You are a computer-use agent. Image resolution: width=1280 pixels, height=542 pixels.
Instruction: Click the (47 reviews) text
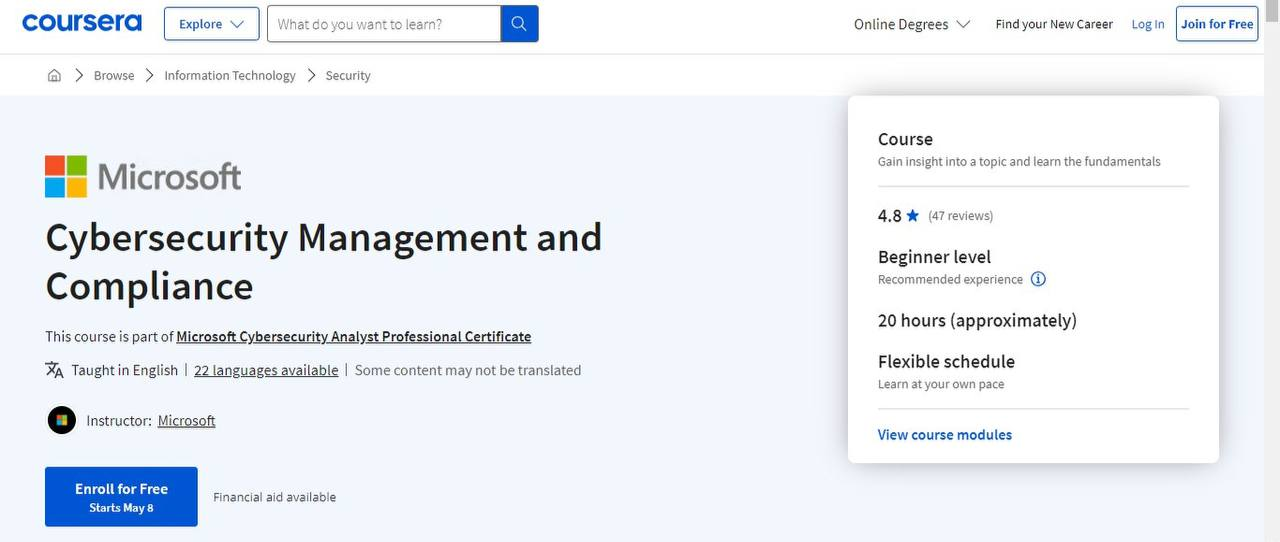pyautogui.click(x=960, y=215)
